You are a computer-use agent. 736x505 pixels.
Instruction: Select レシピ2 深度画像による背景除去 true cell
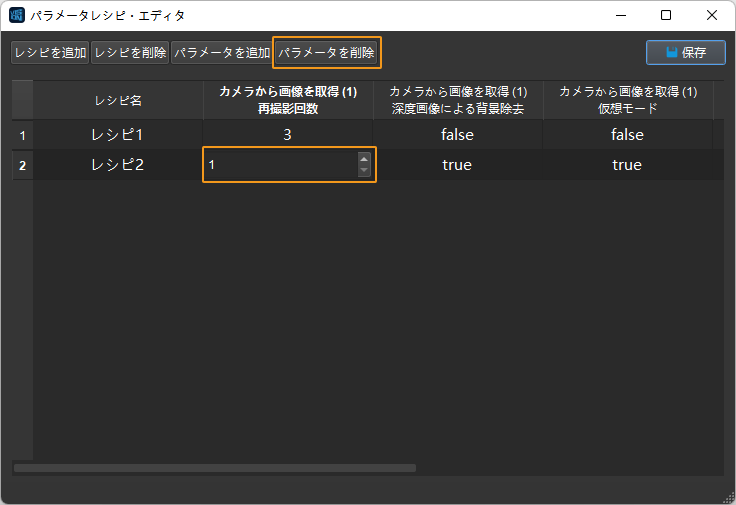(458, 165)
